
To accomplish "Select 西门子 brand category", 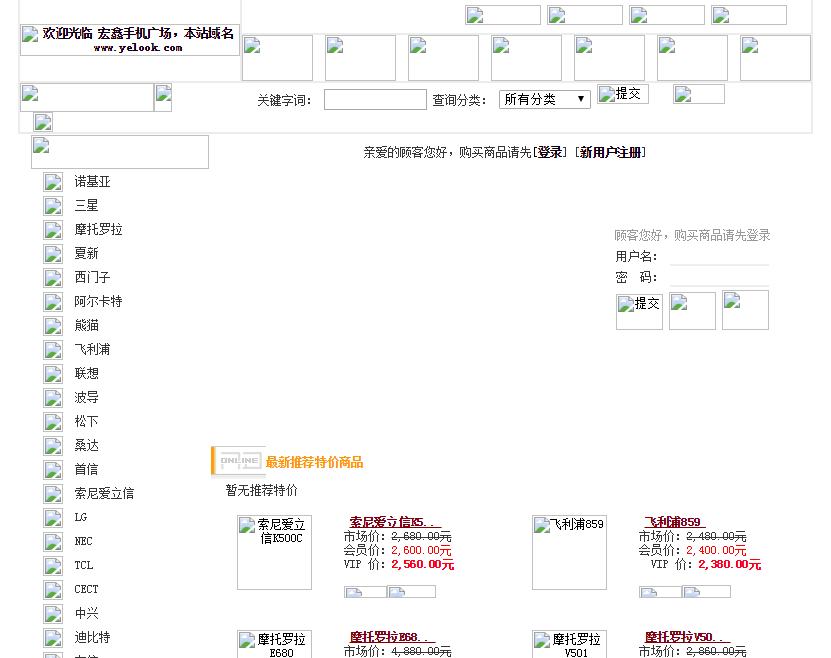I will coord(92,277).
